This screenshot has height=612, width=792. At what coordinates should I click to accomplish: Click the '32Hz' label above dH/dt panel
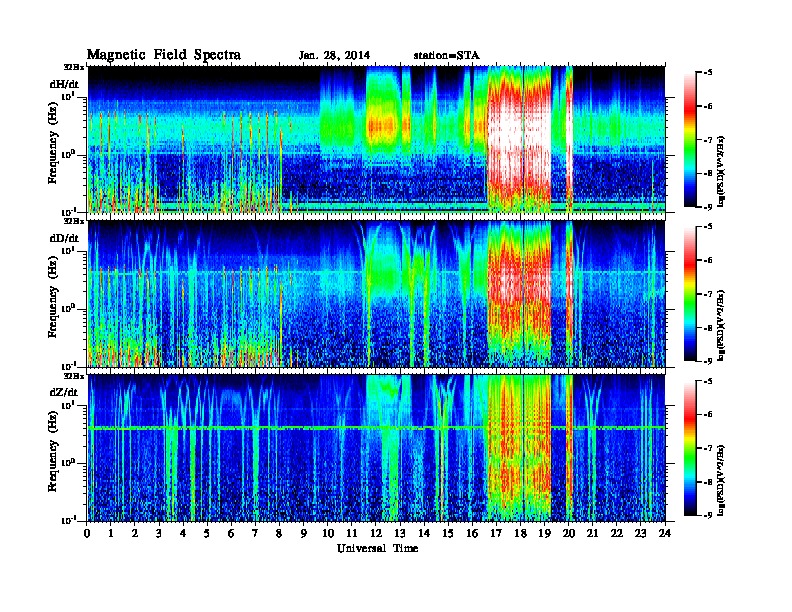tap(74, 67)
